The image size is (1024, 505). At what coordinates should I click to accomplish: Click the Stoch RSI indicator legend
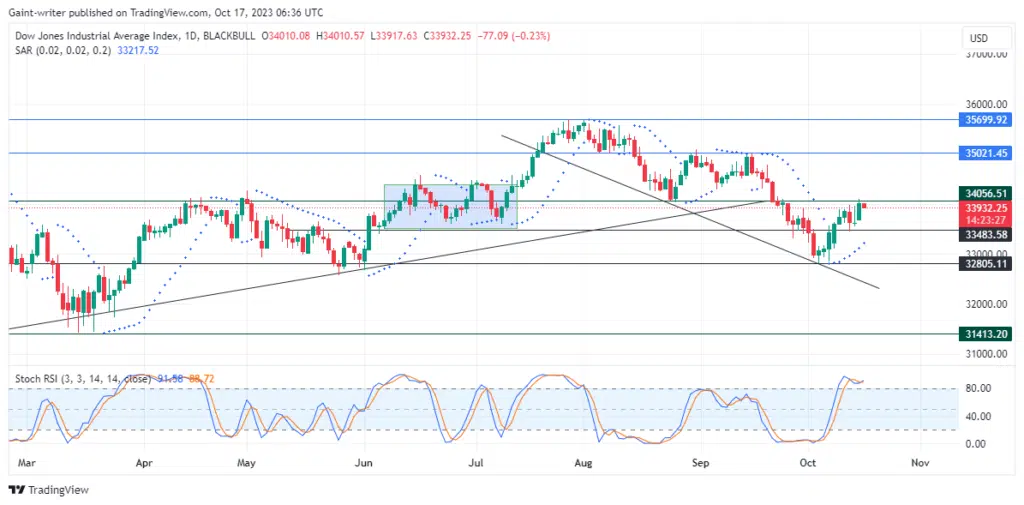click(x=82, y=378)
